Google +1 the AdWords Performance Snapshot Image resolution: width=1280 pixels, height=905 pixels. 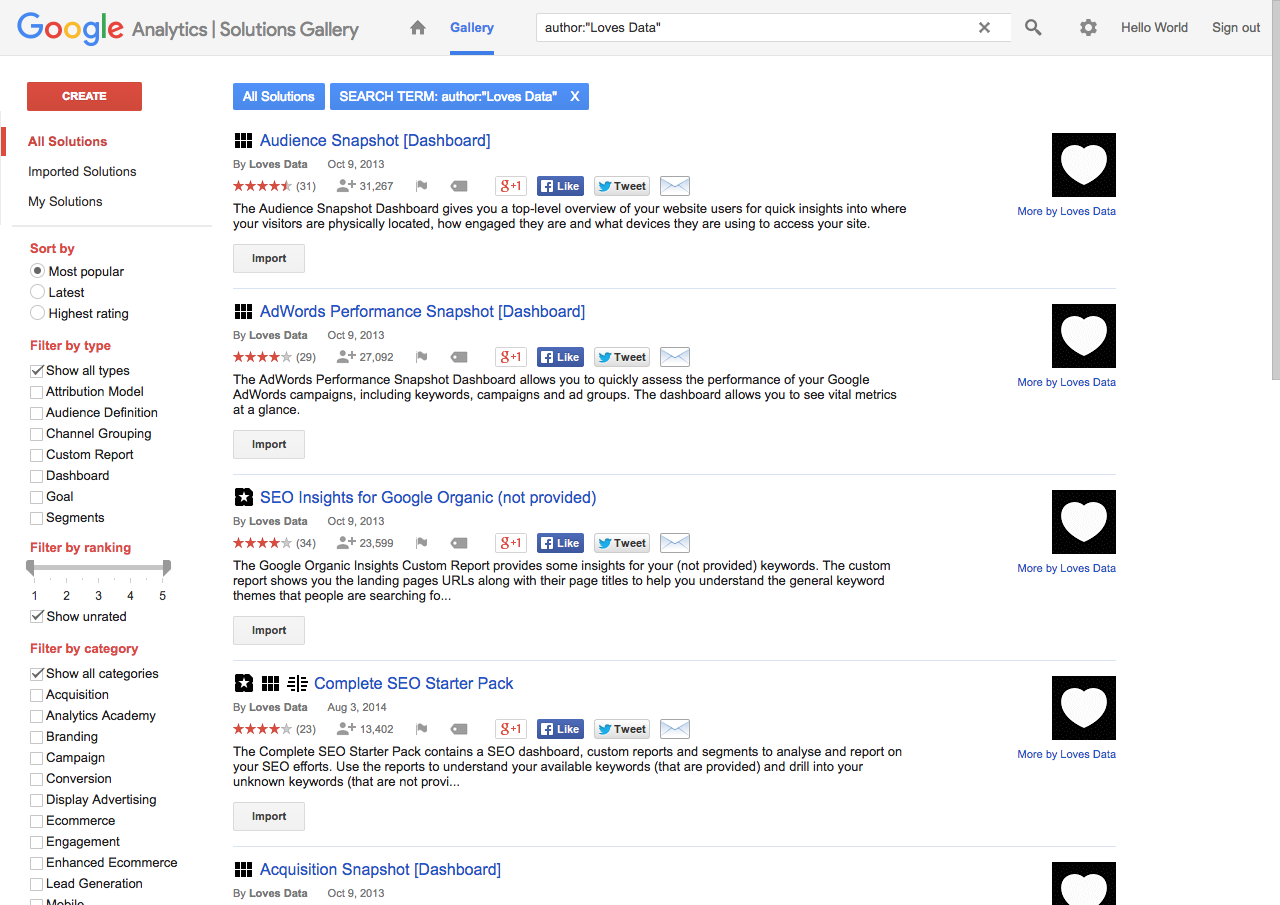511,357
